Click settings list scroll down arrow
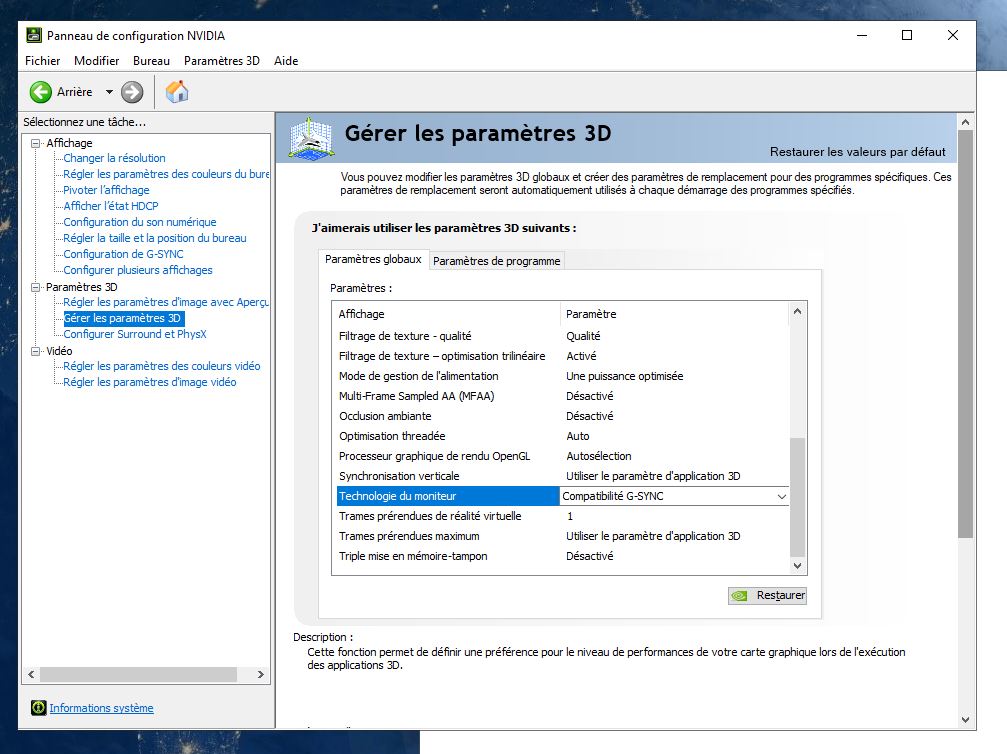Screen dimensions: 1007x754 point(797,566)
